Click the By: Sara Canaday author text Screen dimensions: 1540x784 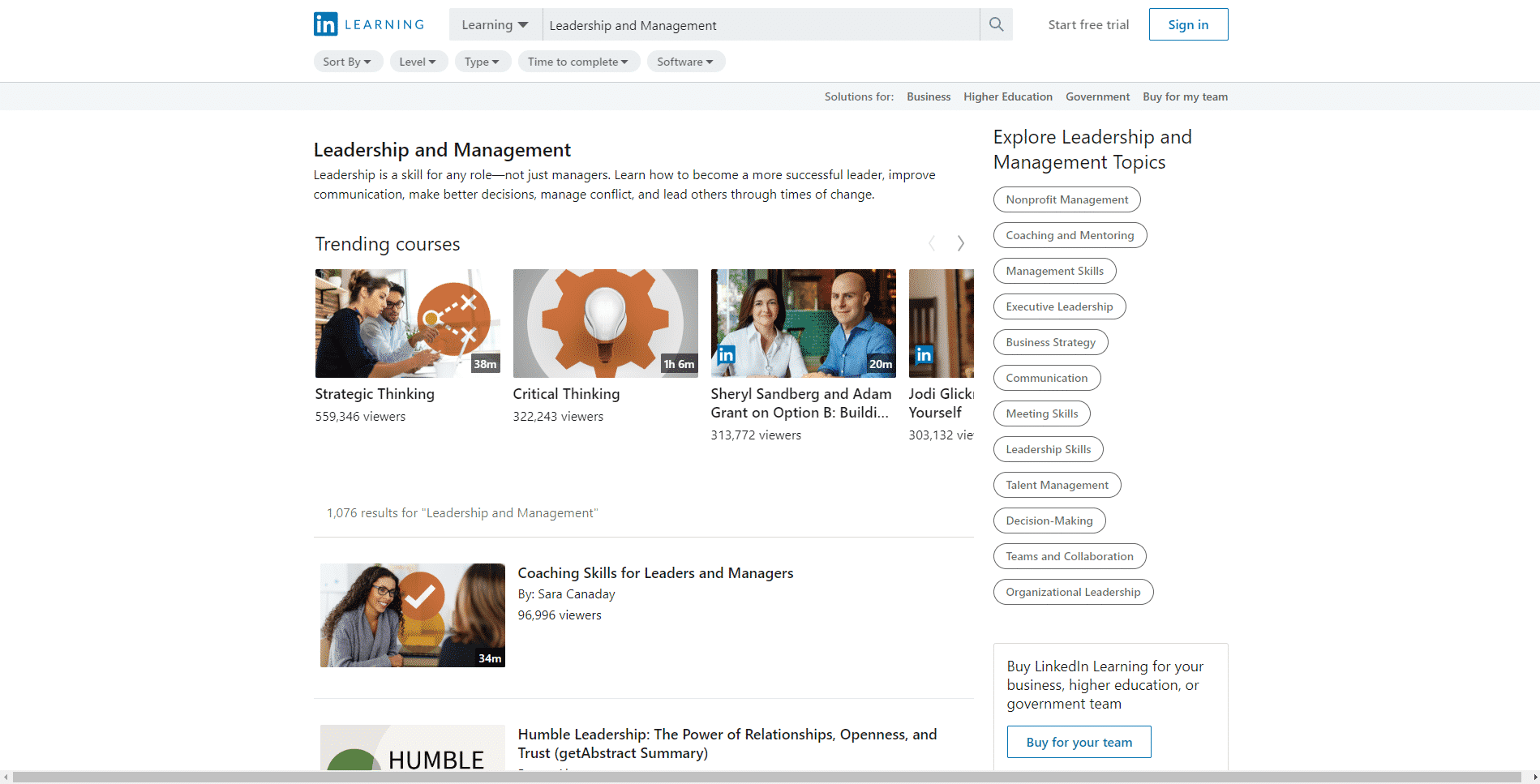566,594
